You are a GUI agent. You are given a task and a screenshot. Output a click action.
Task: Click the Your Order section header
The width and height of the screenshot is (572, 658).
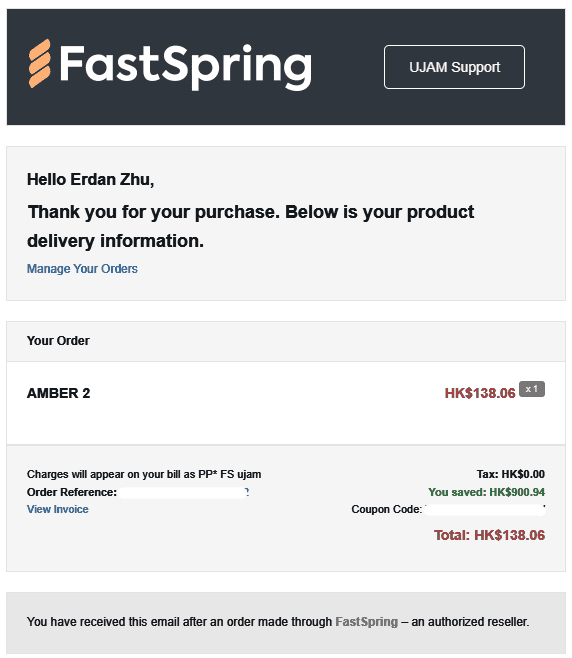pos(58,340)
